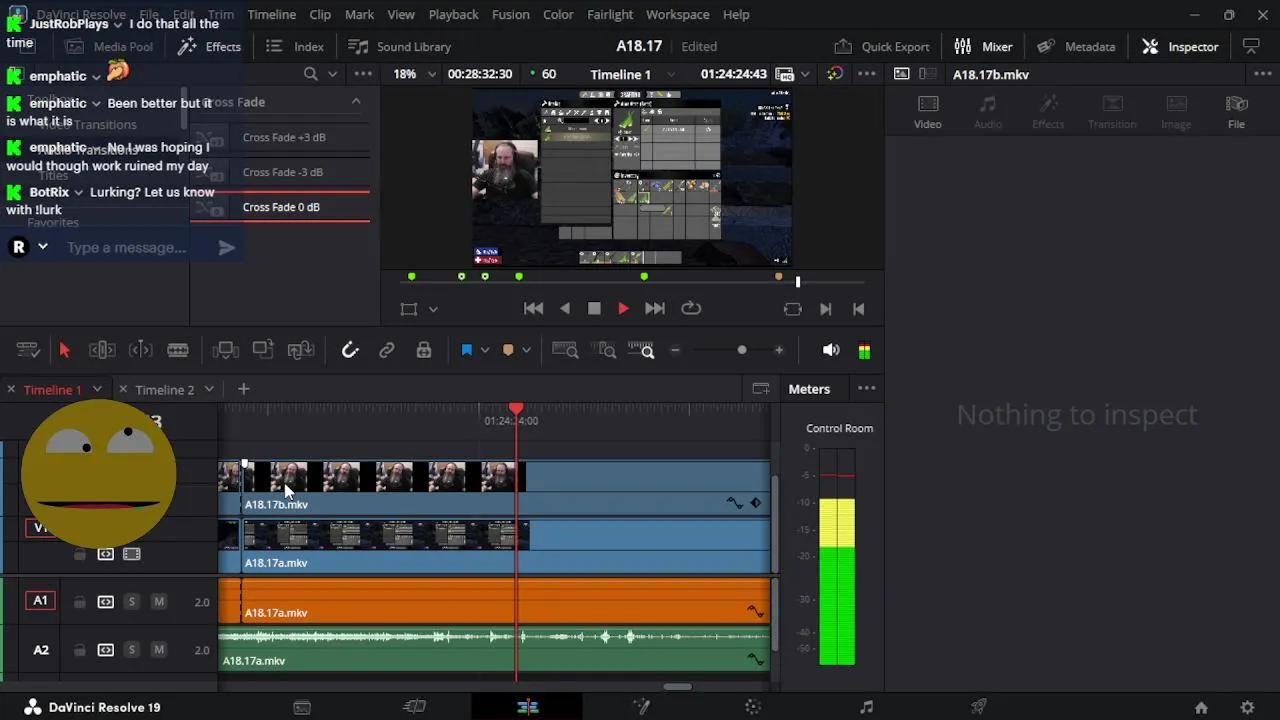Open Project Settings gear icon
The width and height of the screenshot is (1280, 720).
1247,707
